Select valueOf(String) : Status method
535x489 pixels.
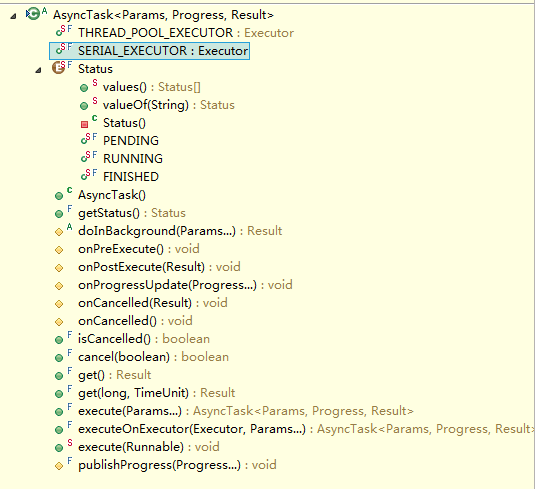click(x=169, y=105)
